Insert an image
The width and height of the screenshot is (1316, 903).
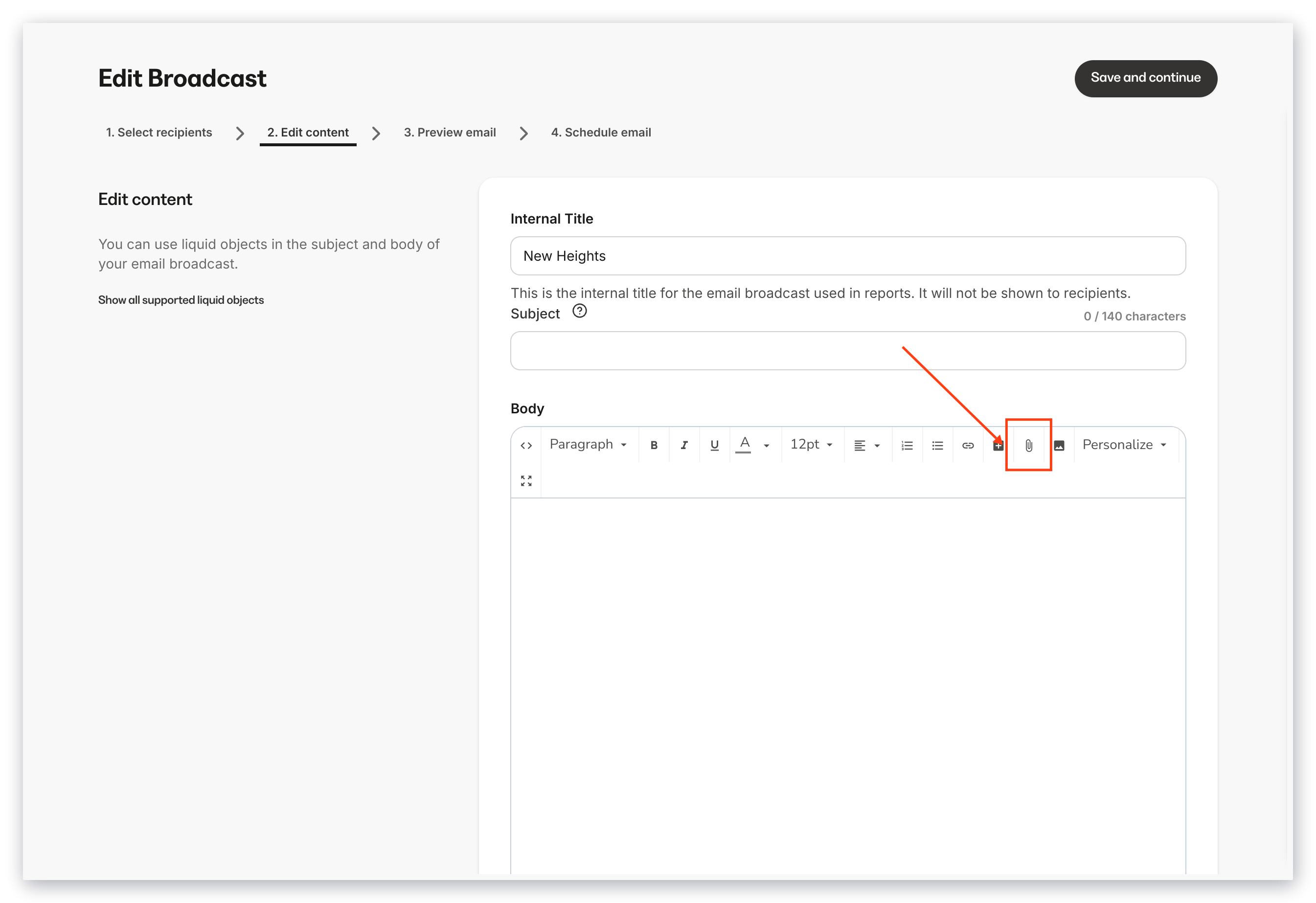pos(1059,445)
